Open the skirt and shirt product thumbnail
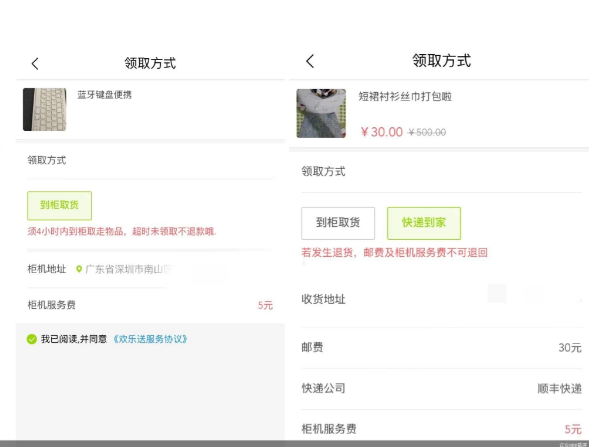Screen dimensions: 601x447 [x=321, y=113]
